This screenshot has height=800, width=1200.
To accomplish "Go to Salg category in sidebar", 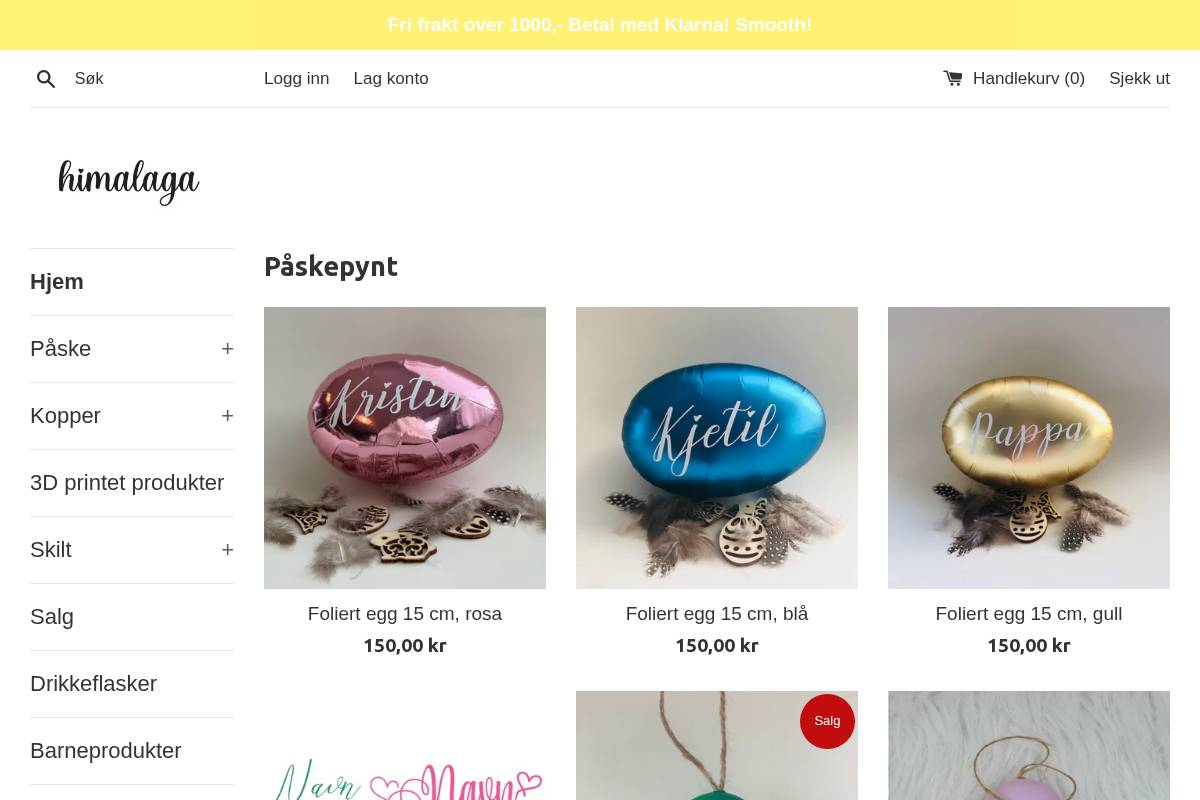I will point(52,617).
